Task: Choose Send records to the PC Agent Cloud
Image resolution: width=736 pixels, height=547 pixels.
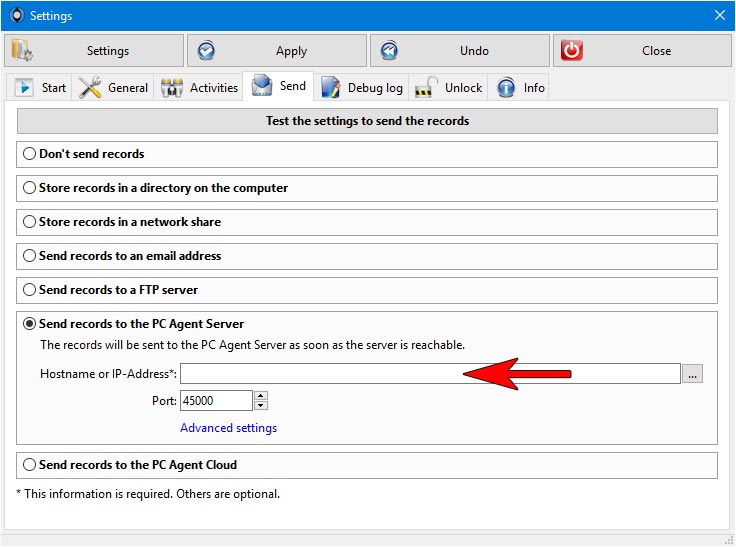Action: pos(30,465)
